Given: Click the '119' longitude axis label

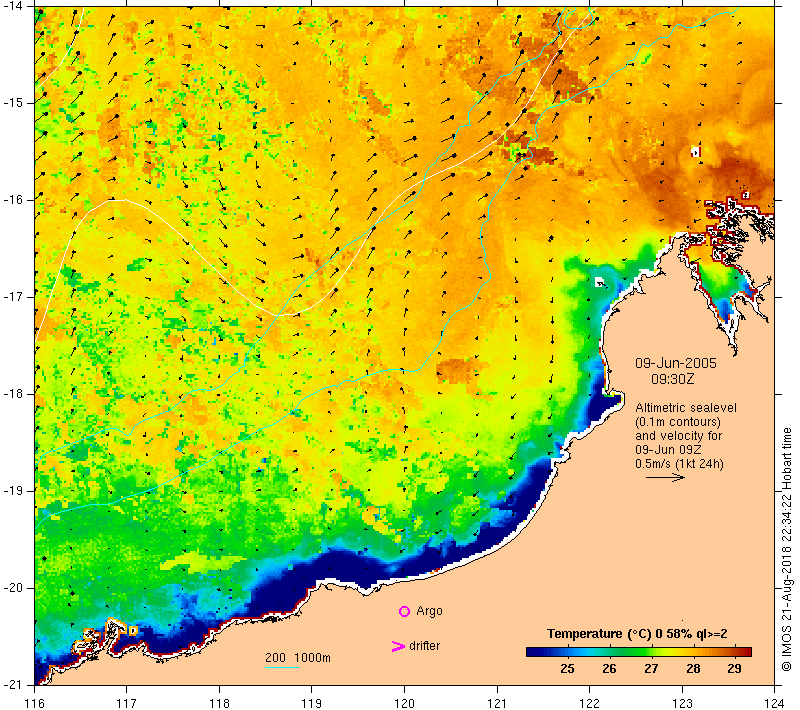Looking at the screenshot, I should (312, 703).
